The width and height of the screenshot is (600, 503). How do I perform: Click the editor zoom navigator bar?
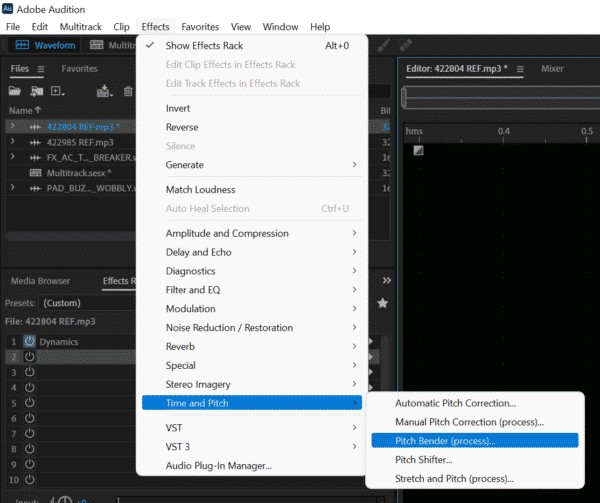(501, 98)
